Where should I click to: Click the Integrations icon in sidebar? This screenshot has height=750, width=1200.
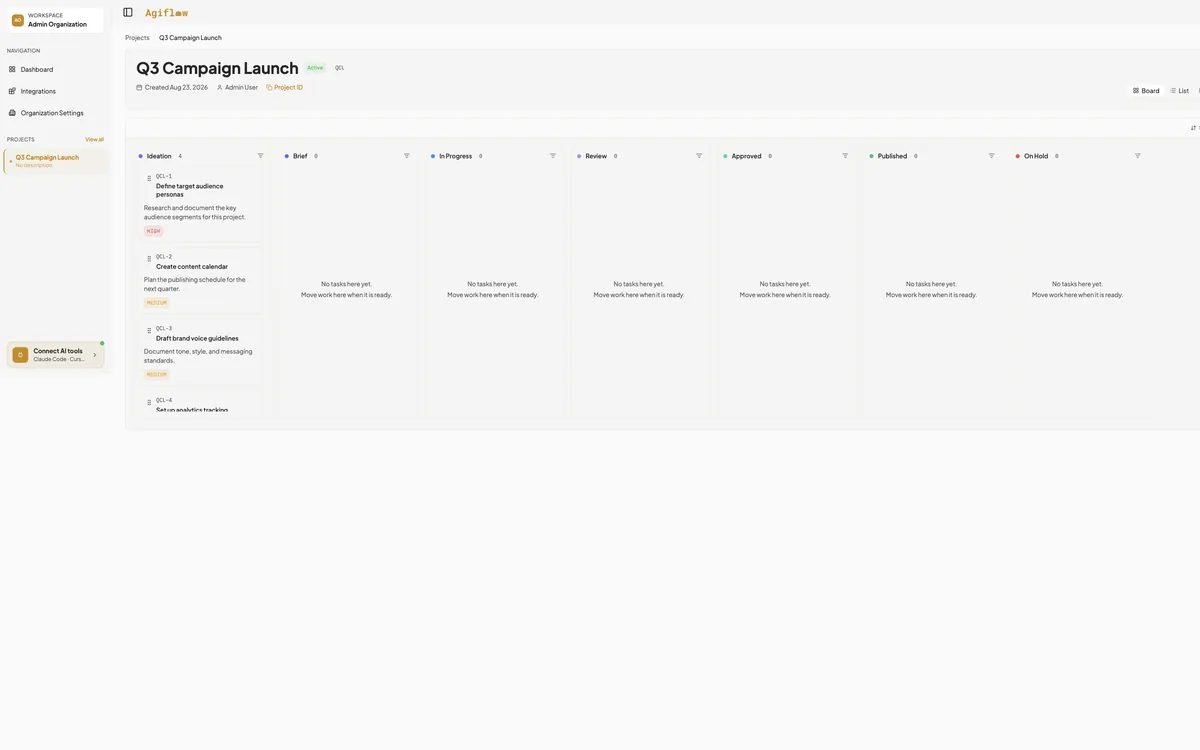tap(12, 91)
